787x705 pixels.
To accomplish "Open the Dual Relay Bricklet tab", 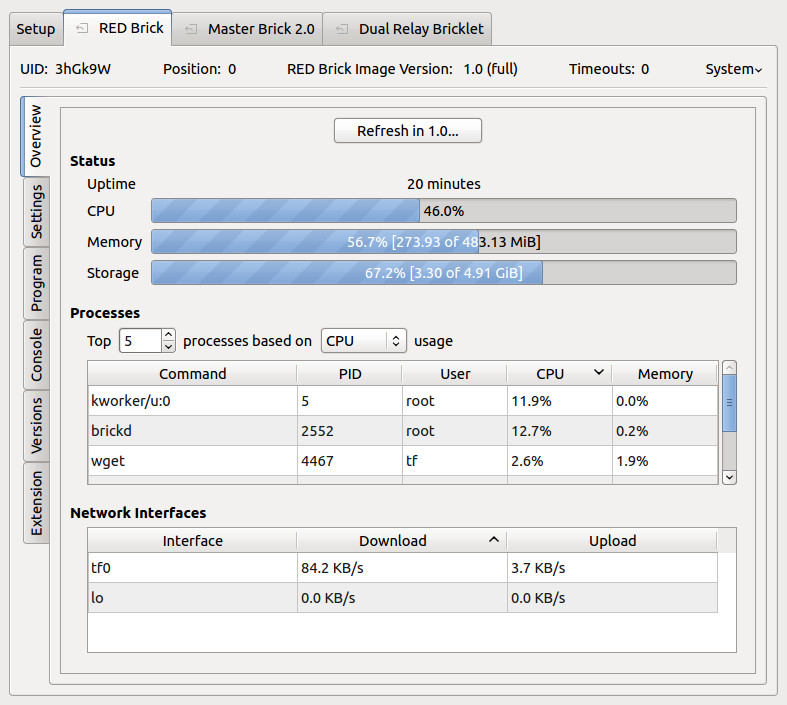I will coord(408,29).
